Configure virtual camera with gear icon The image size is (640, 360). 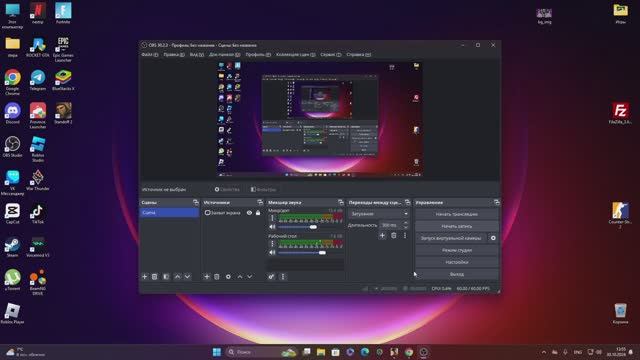(493, 238)
